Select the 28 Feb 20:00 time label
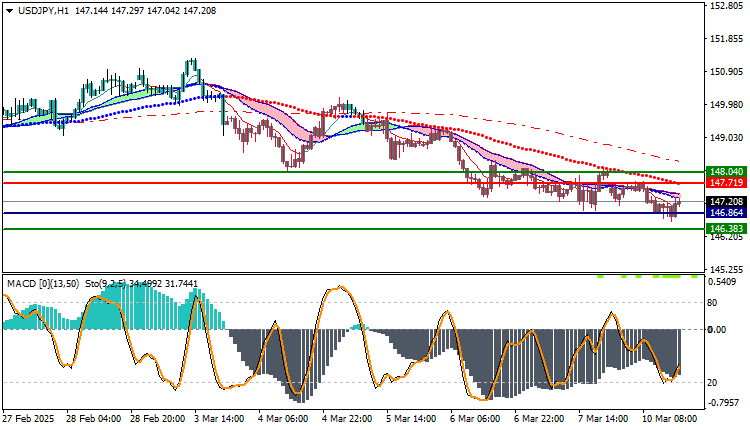Image resolution: width=750 pixels, height=430 pixels. [x=157, y=419]
